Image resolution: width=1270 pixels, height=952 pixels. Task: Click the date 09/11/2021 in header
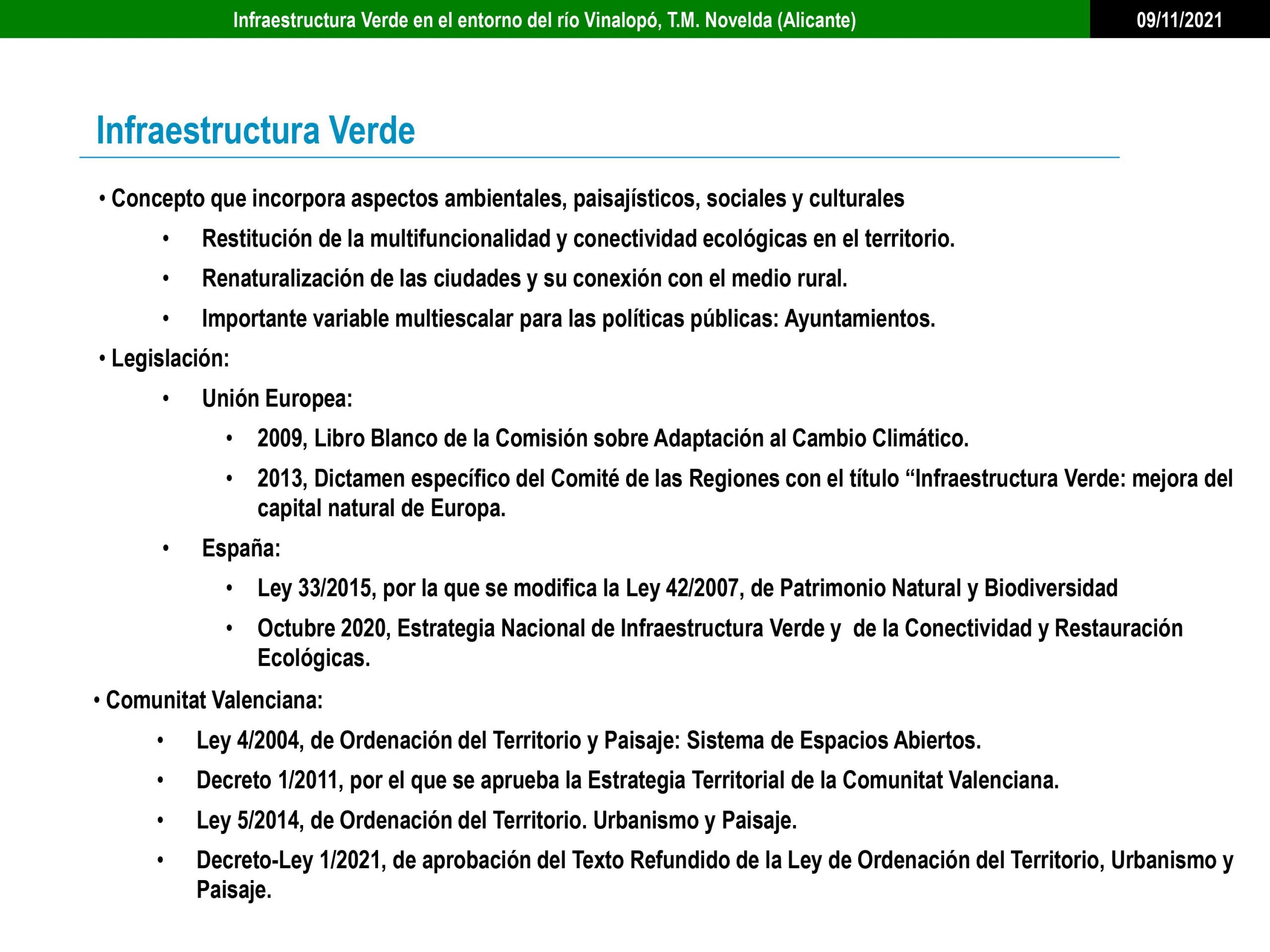coord(1179,20)
